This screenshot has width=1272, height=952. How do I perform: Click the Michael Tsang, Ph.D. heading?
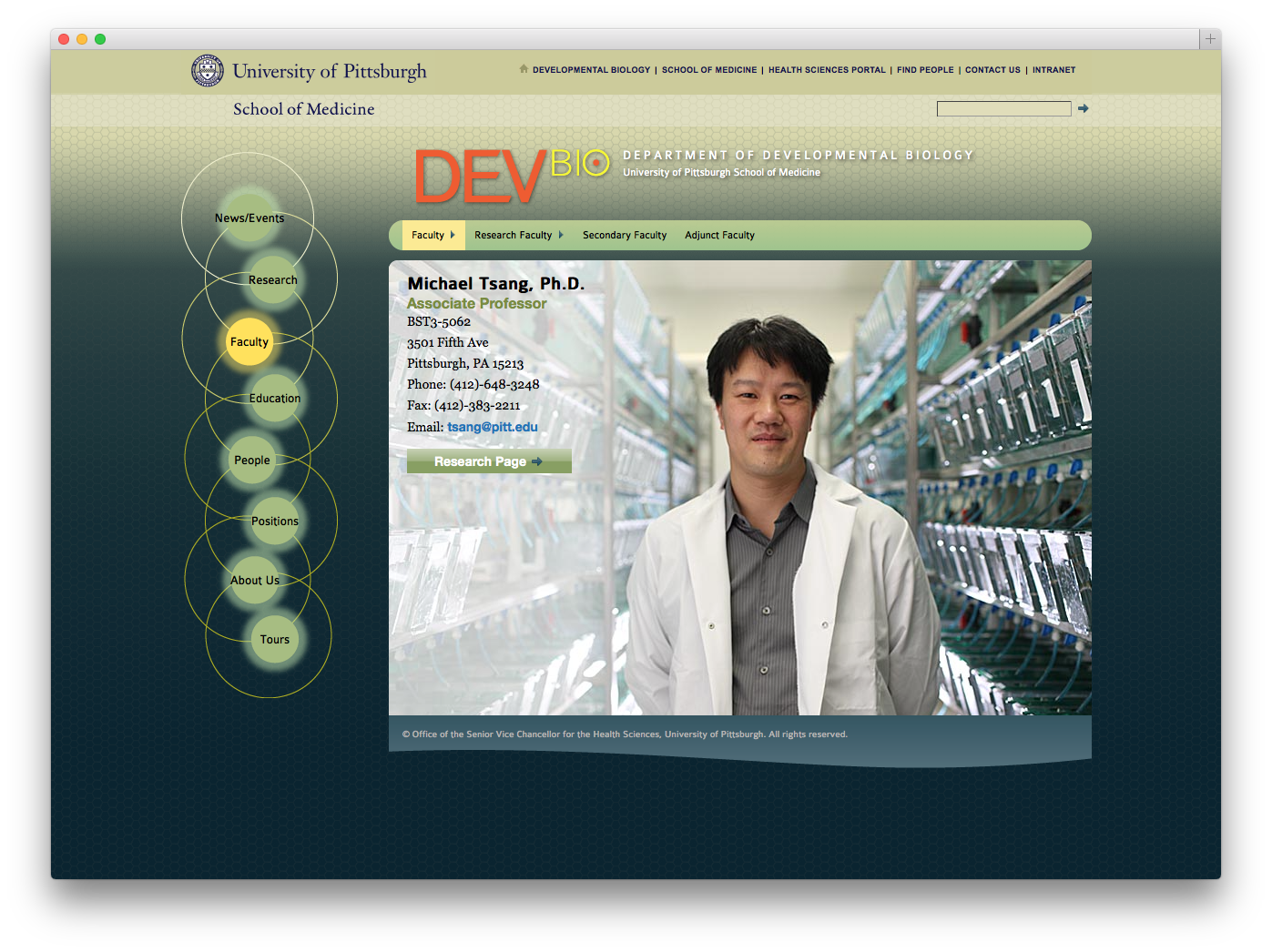(496, 284)
